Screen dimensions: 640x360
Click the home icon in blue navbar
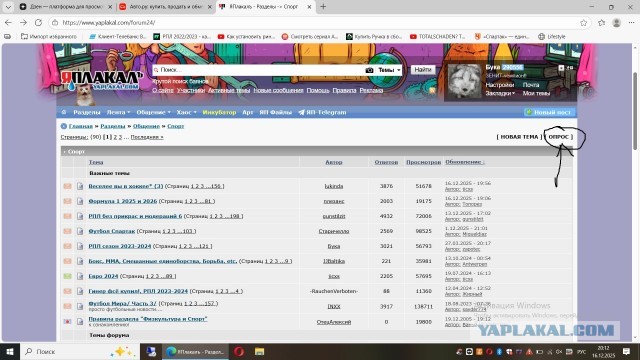click(x=64, y=112)
